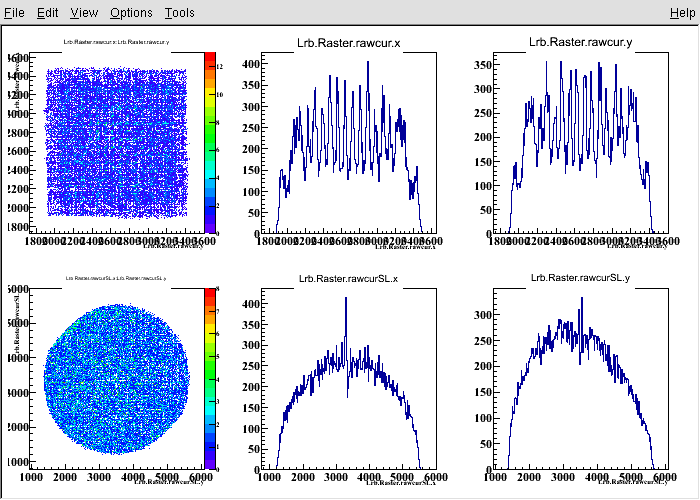Click the 5000 x-axis label of rawcurSL.y histogram

click(631, 477)
